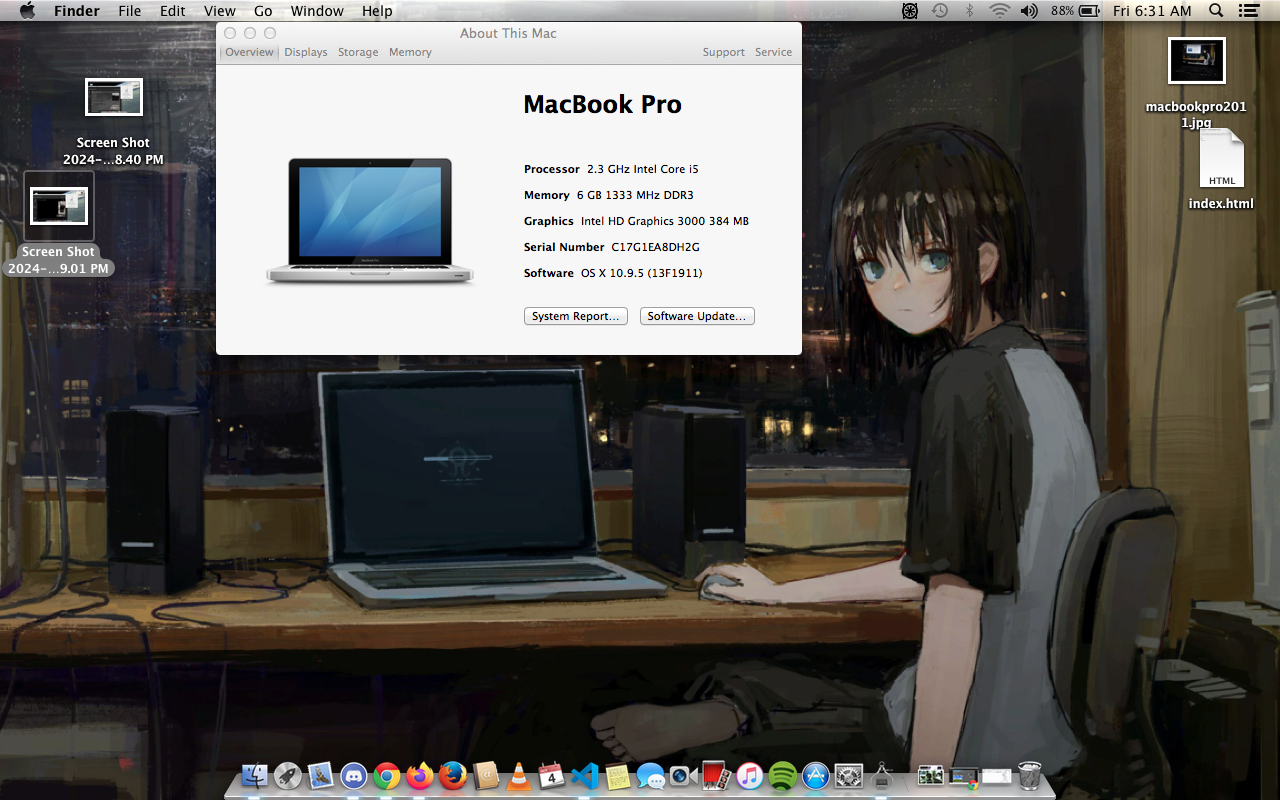Click the fan control menu bar icon
The image size is (1280, 800).
click(x=910, y=11)
